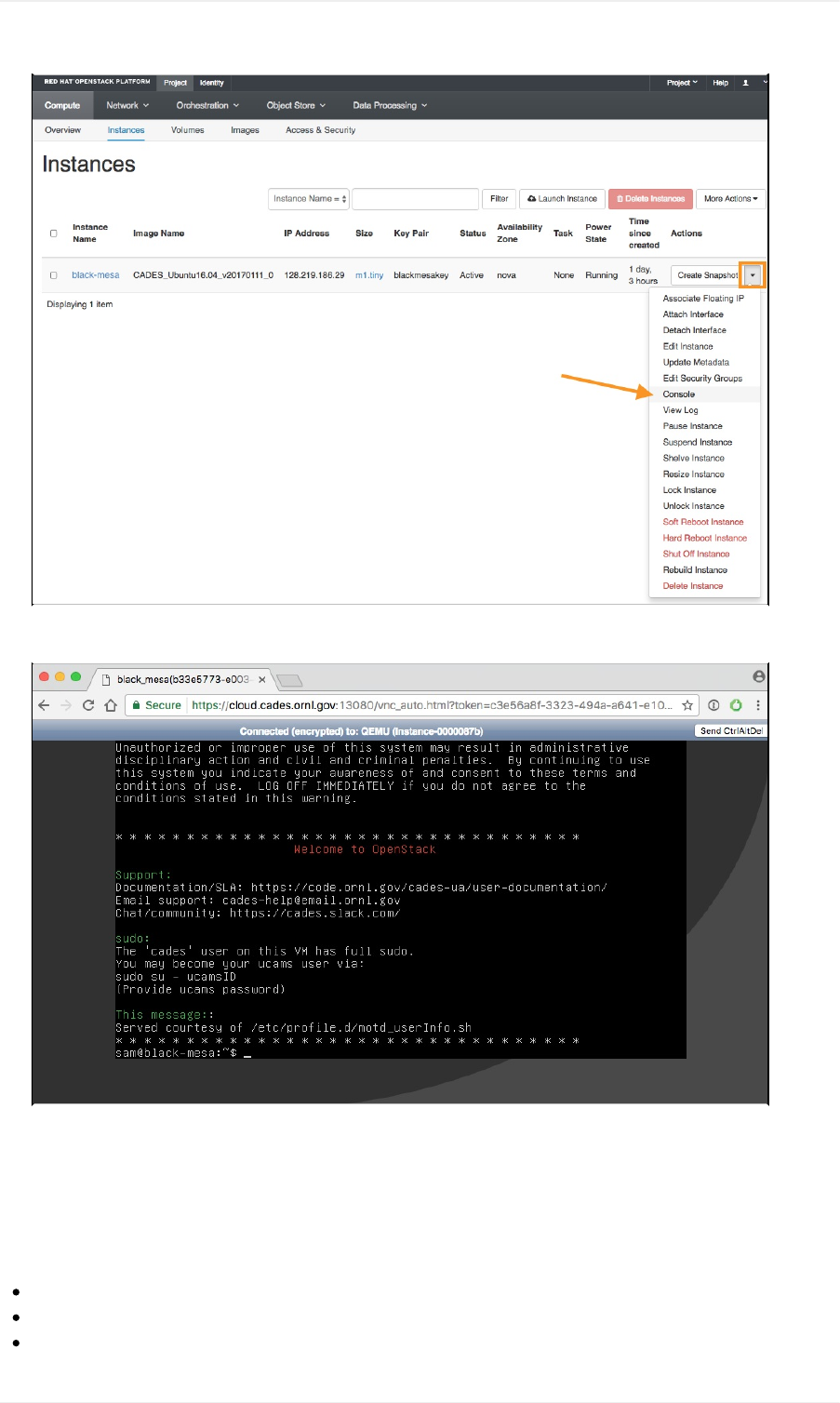
Task: Switch to the Instances sub-tab
Action: [126, 130]
